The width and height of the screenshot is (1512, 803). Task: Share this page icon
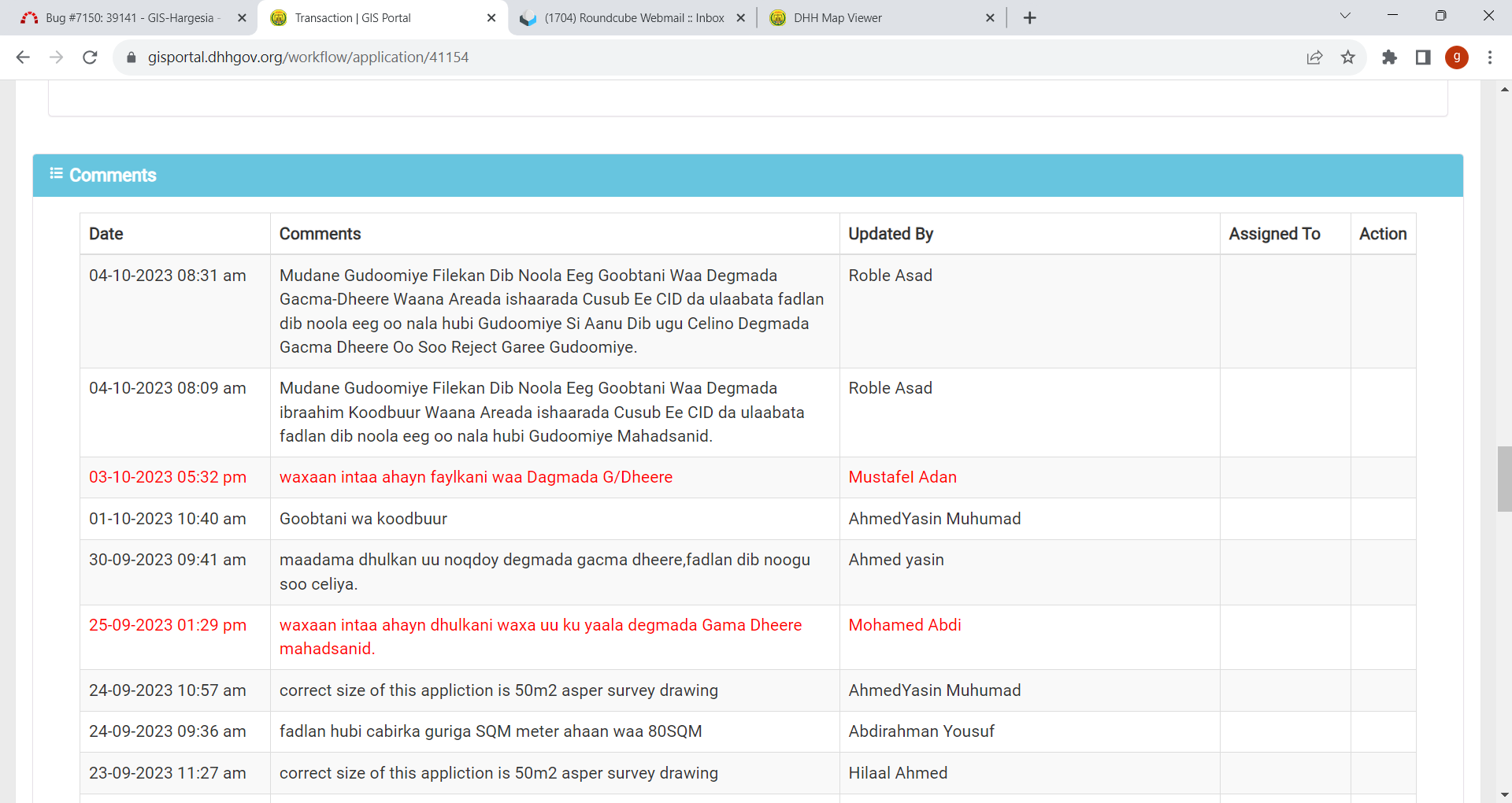point(1314,57)
